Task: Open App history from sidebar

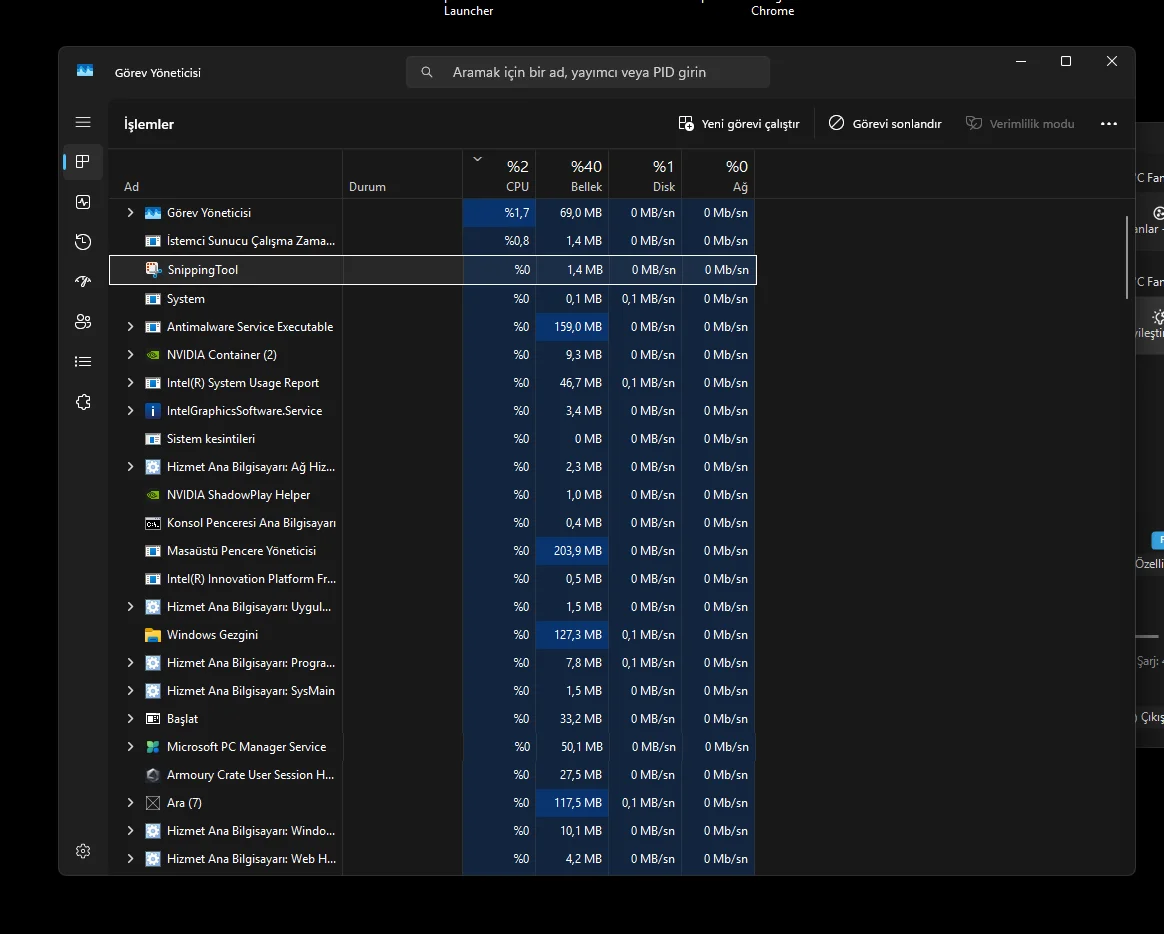Action: [x=83, y=242]
